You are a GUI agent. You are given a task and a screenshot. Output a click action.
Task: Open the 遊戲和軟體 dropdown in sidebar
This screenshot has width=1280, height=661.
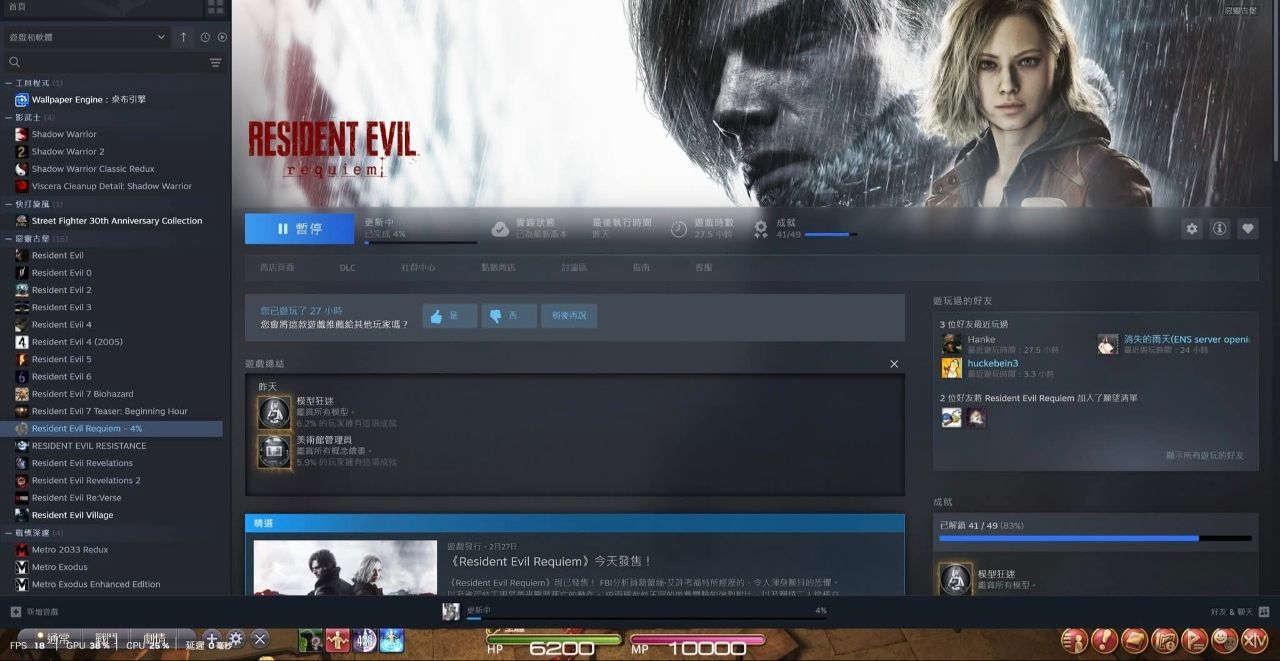pos(87,37)
